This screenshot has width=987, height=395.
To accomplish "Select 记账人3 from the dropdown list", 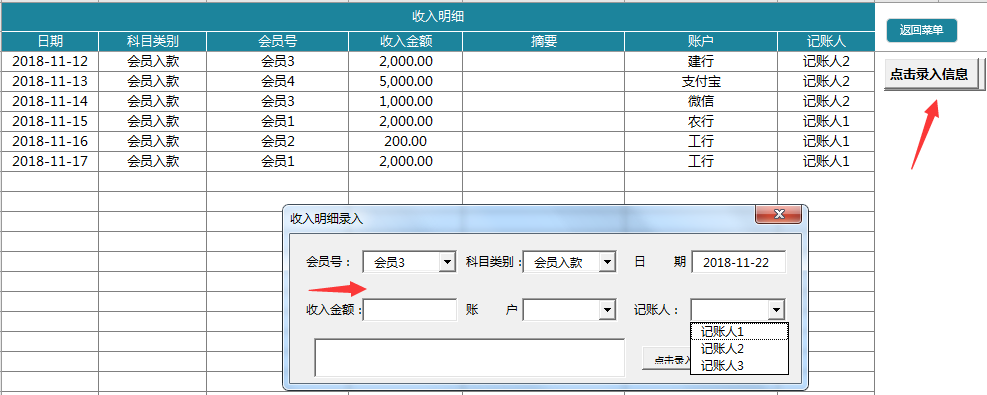I will coord(739,365).
